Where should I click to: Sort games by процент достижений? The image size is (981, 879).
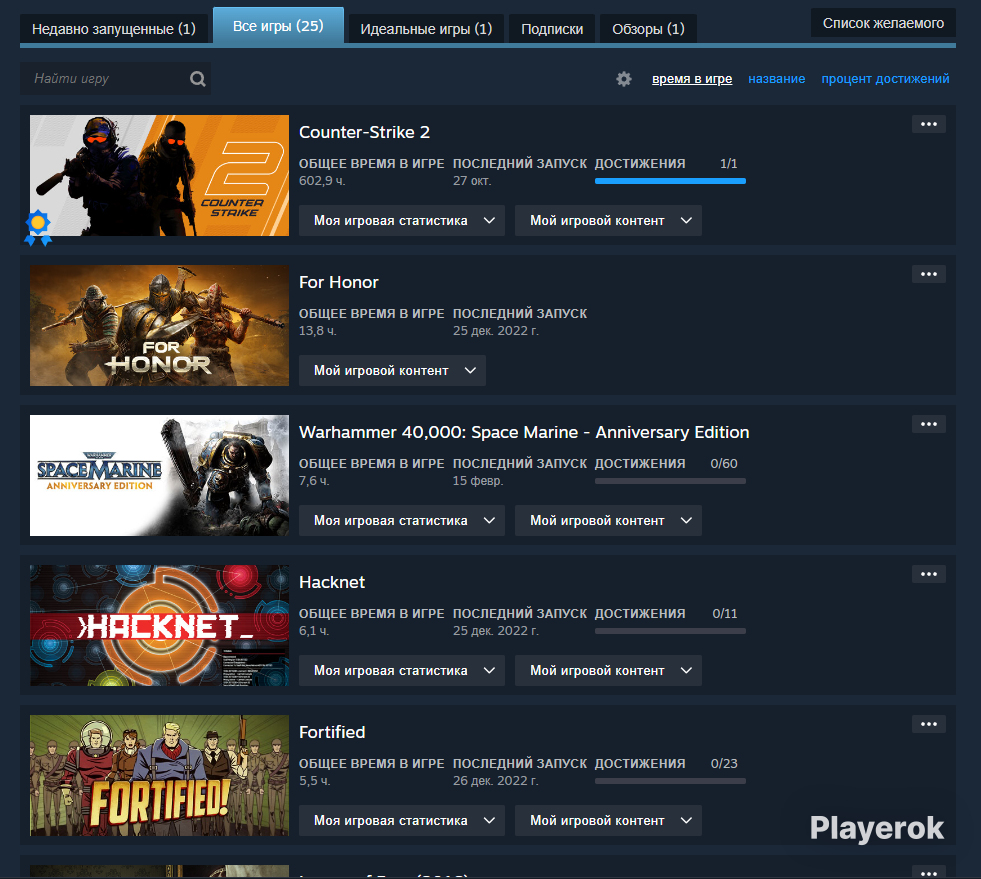click(885, 79)
